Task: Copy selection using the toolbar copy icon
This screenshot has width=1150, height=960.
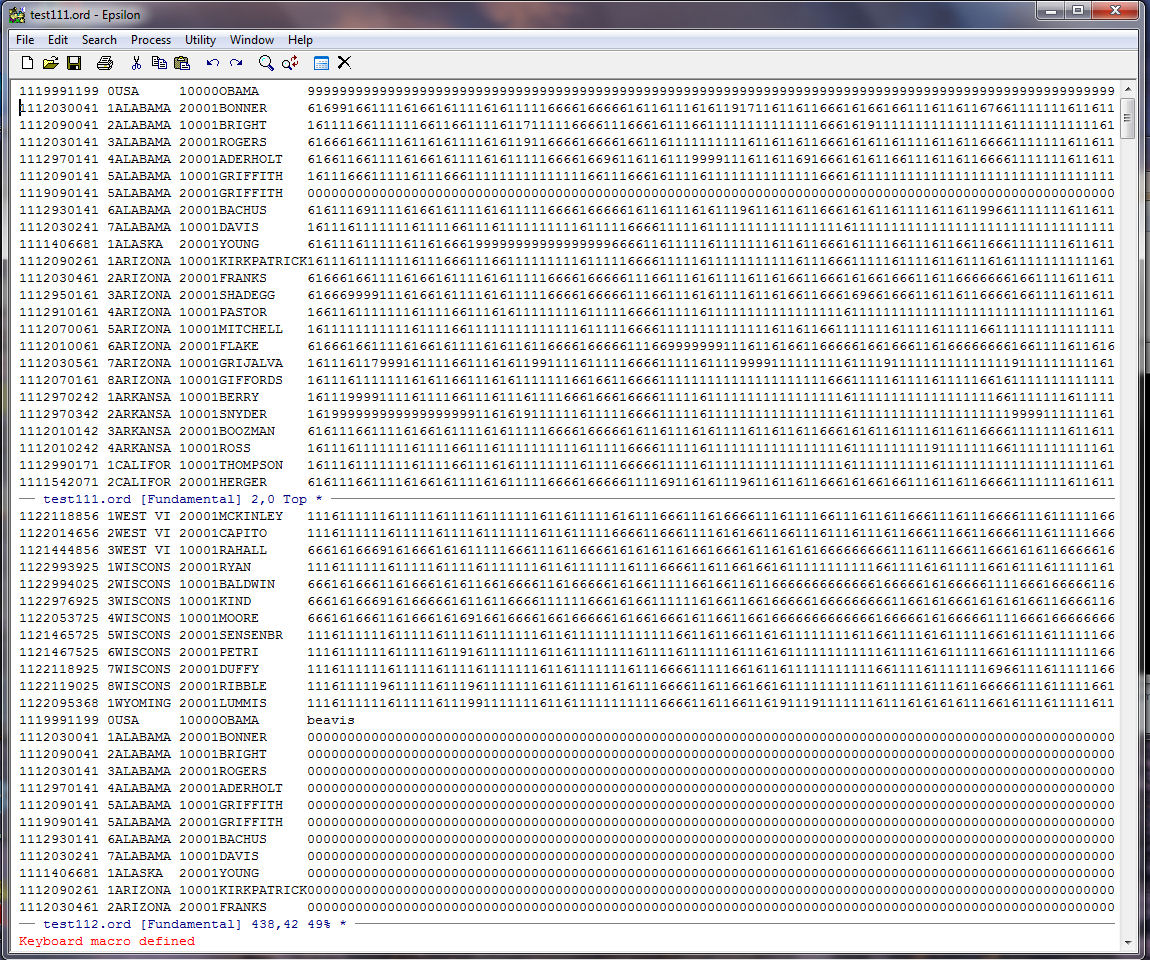Action: tap(159, 63)
